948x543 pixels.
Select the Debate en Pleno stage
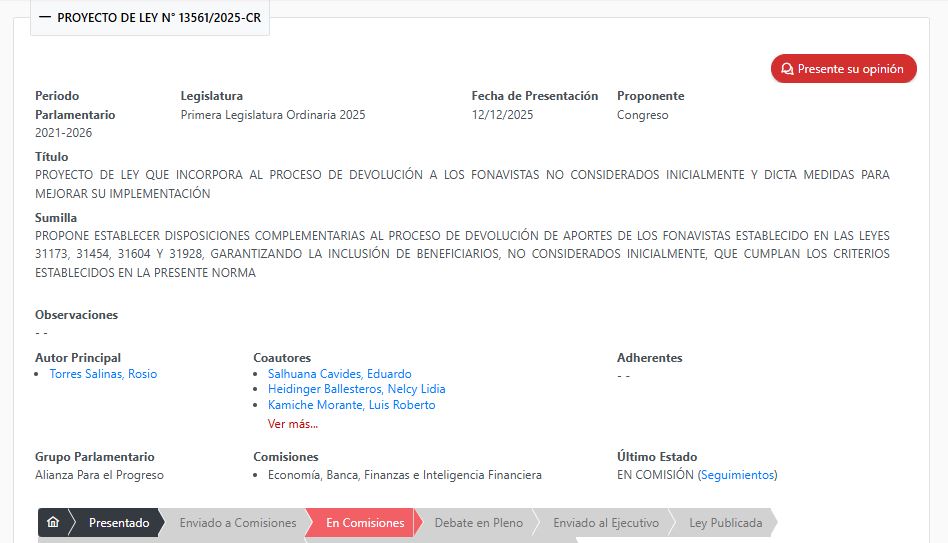click(x=478, y=523)
